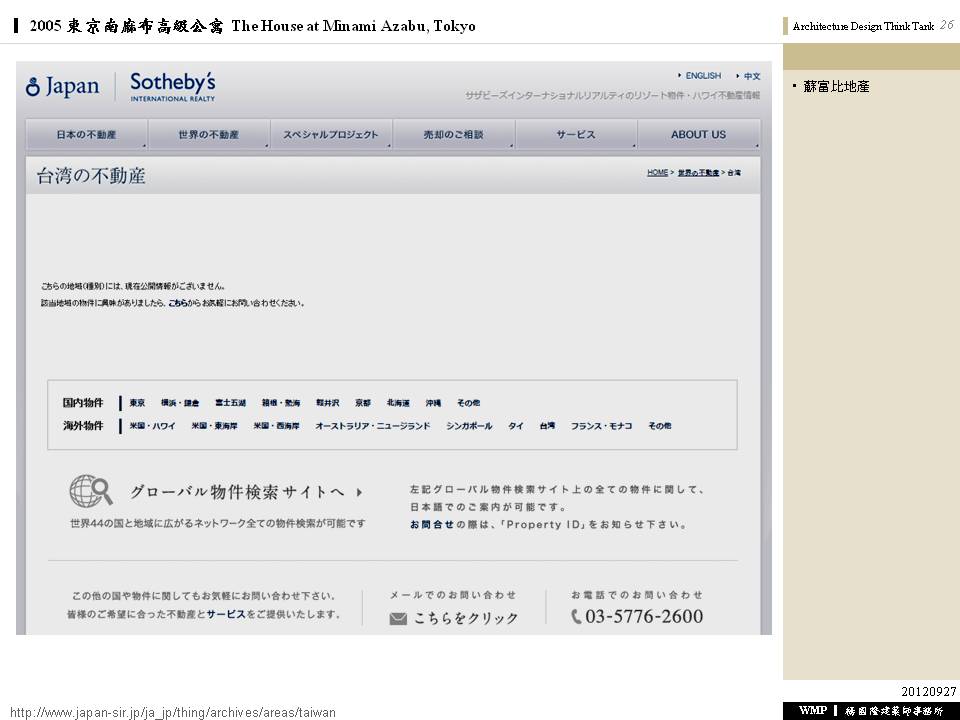Expand the サービス menu
This screenshot has width=960, height=720.
click(576, 135)
